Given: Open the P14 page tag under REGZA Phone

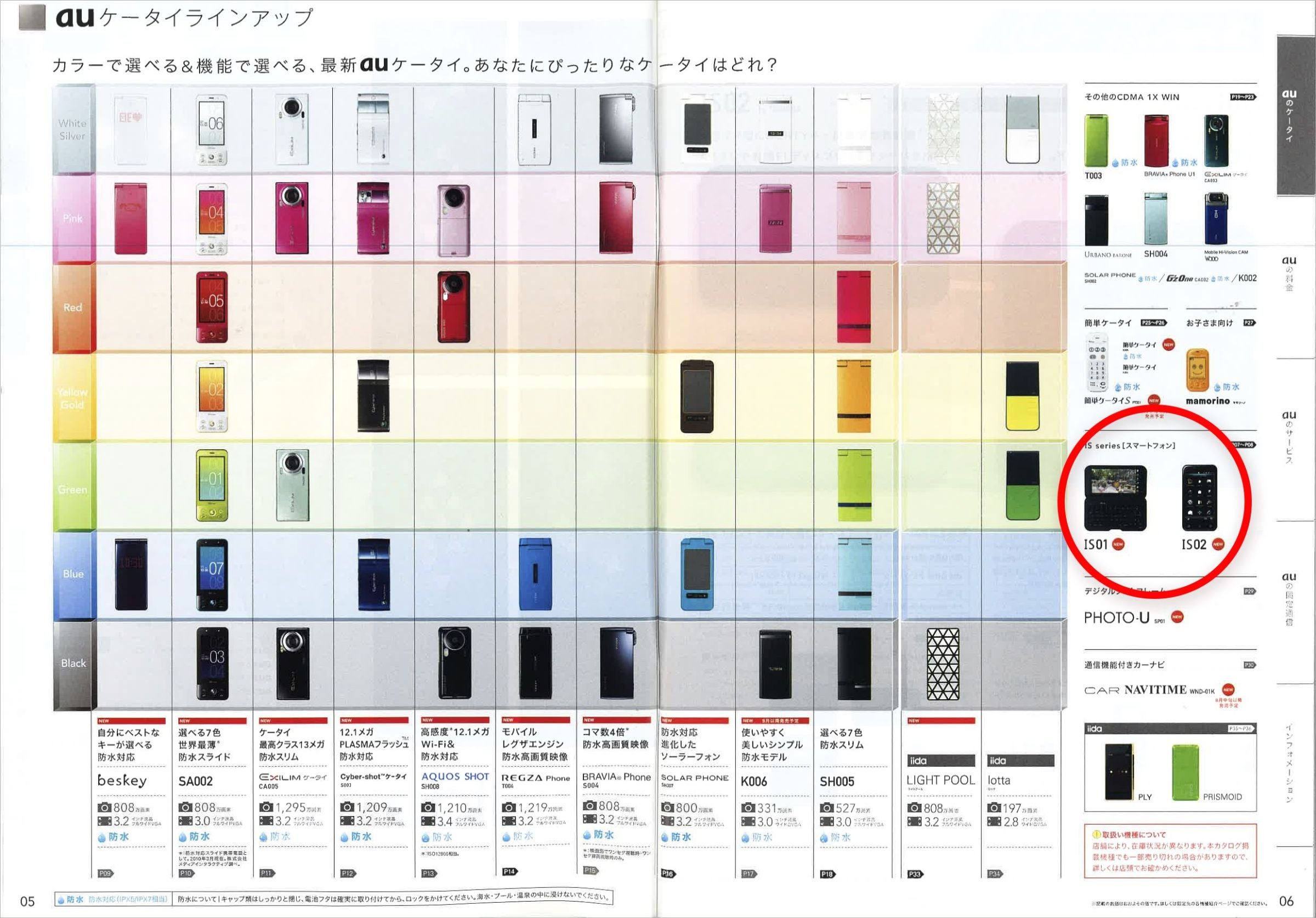Looking at the screenshot, I should (x=509, y=871).
